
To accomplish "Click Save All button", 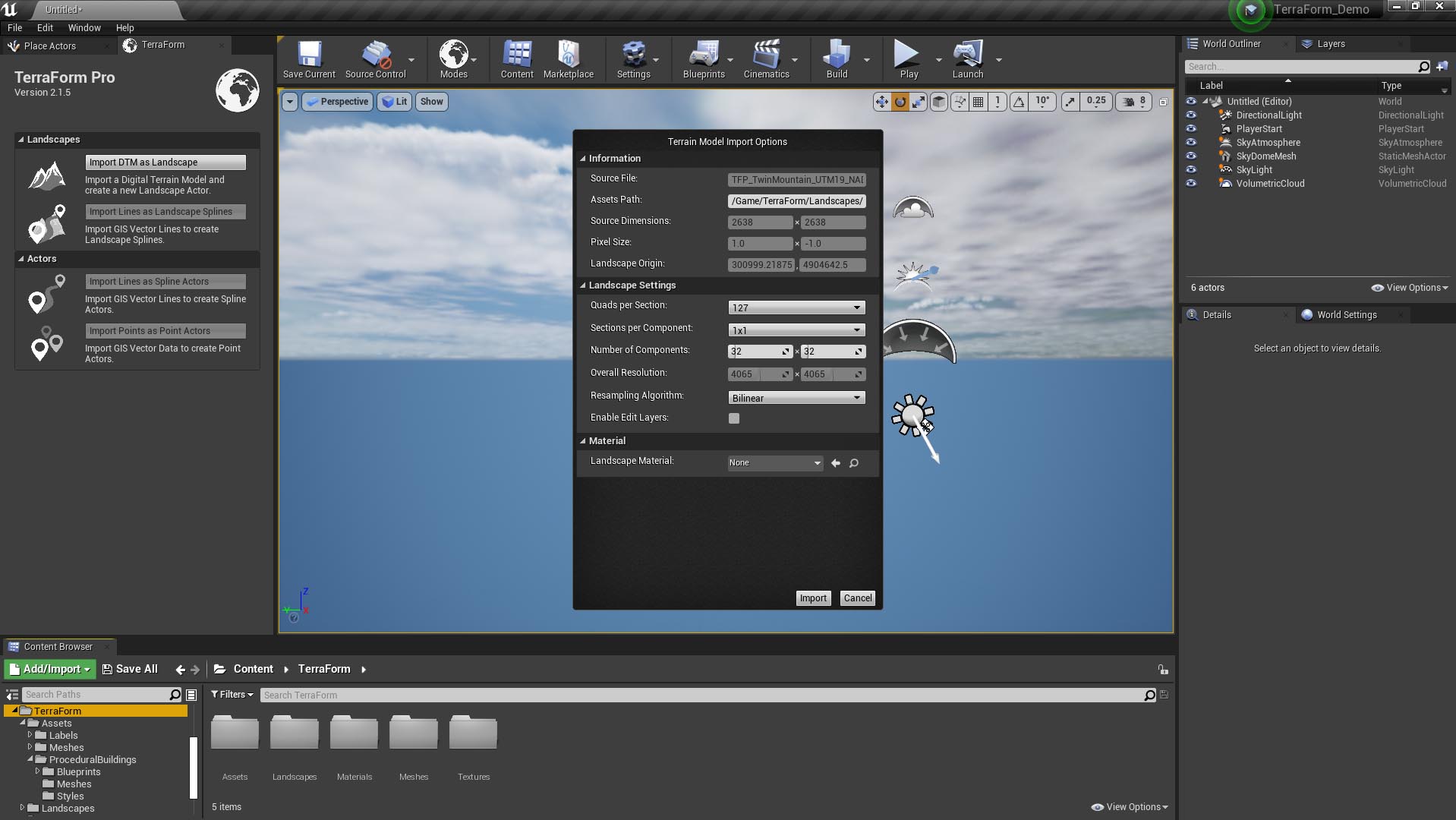I will tap(130, 669).
